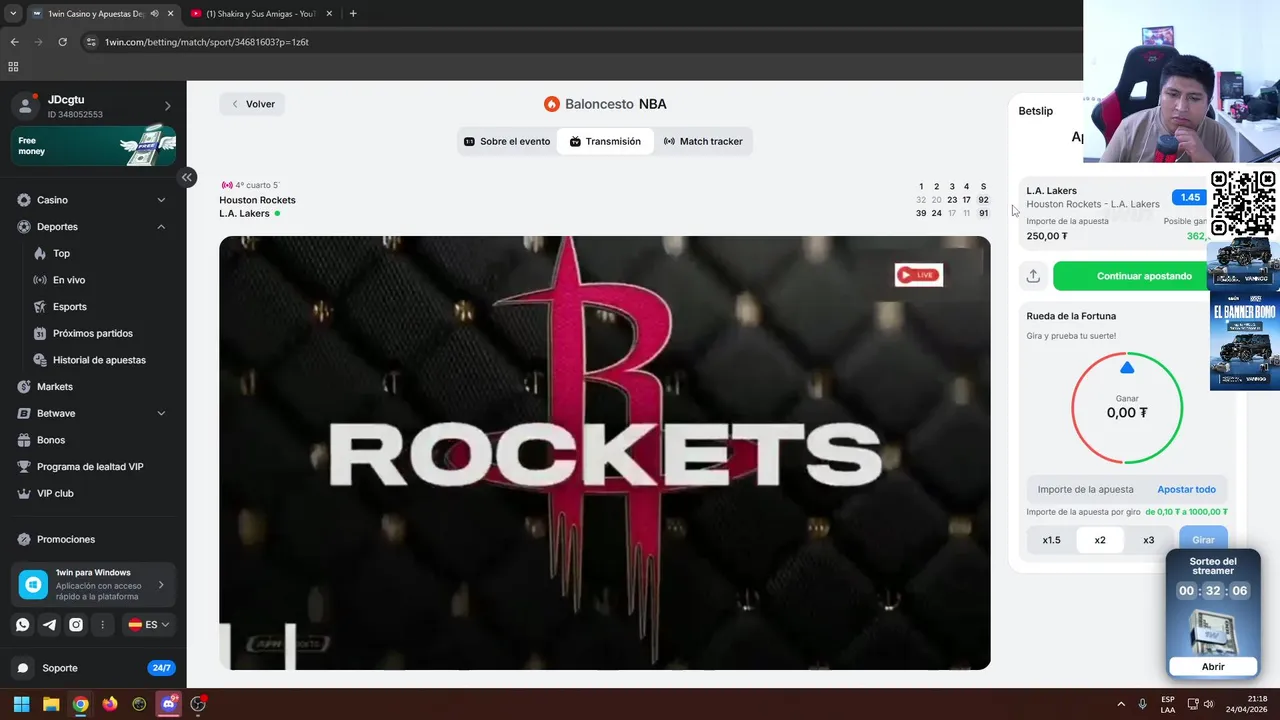
Task: Open WhatsApp contact icon in sidebar
Action: point(23,624)
